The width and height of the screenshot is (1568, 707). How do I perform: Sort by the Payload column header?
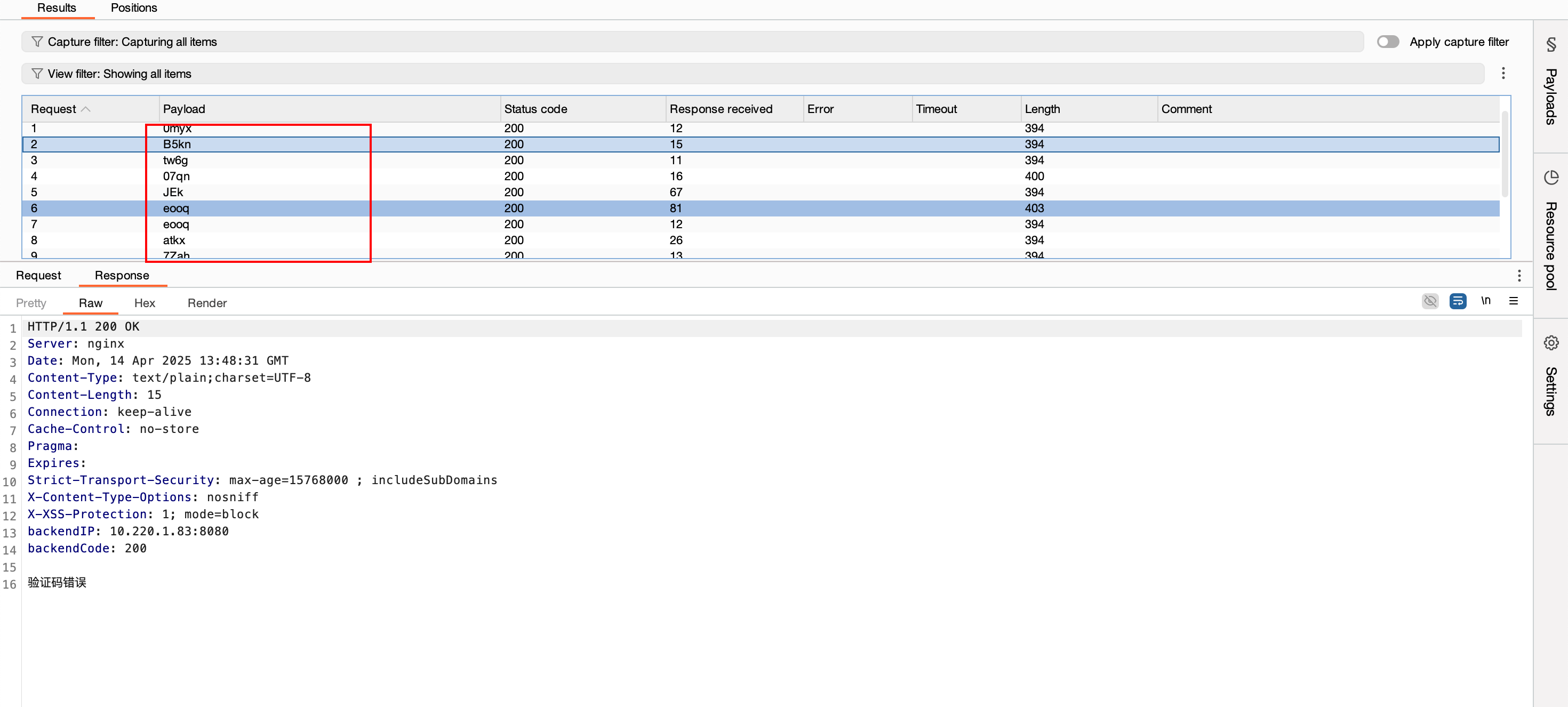click(329, 109)
